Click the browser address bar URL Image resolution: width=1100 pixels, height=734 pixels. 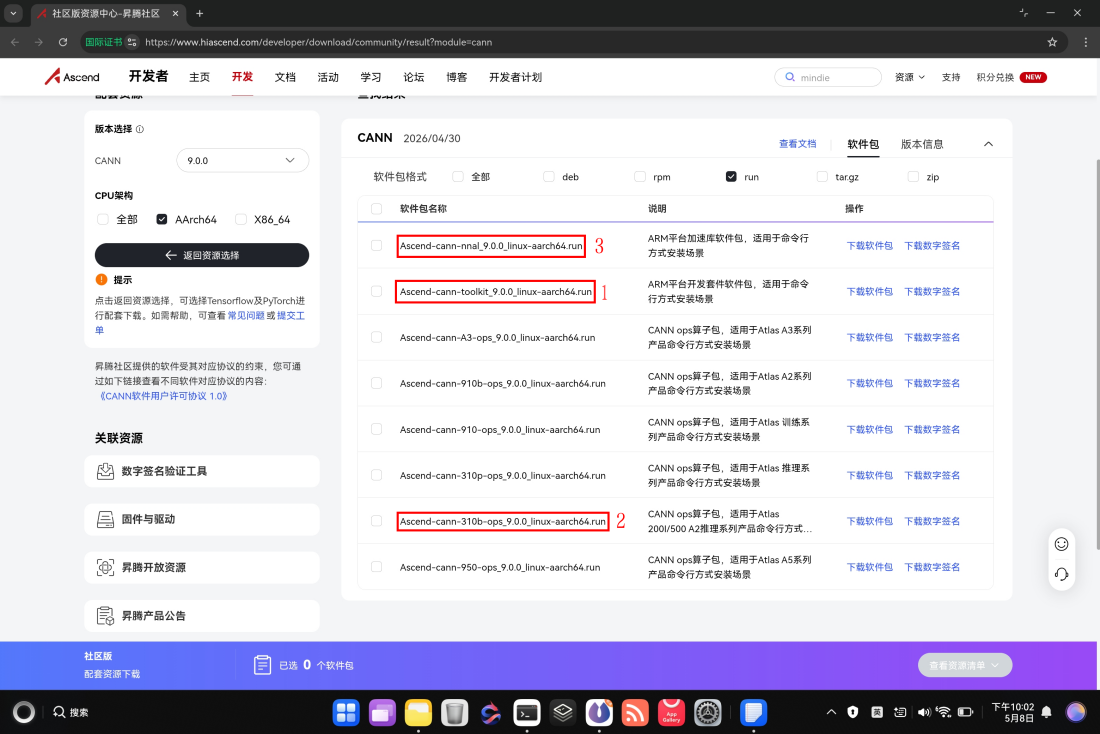coord(318,42)
